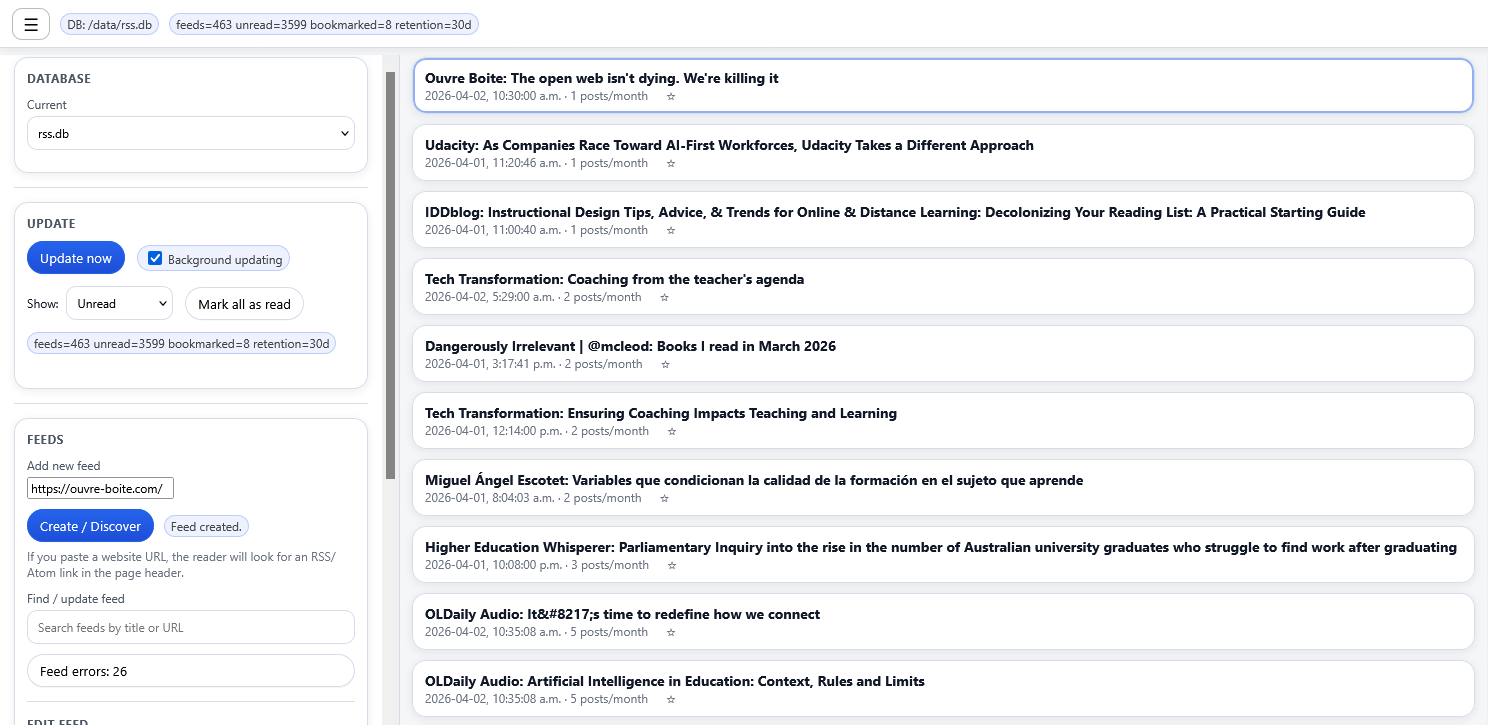Star the Dangerously Irrelevant Books post
Screen dimensions: 1488x725
click(x=665, y=365)
